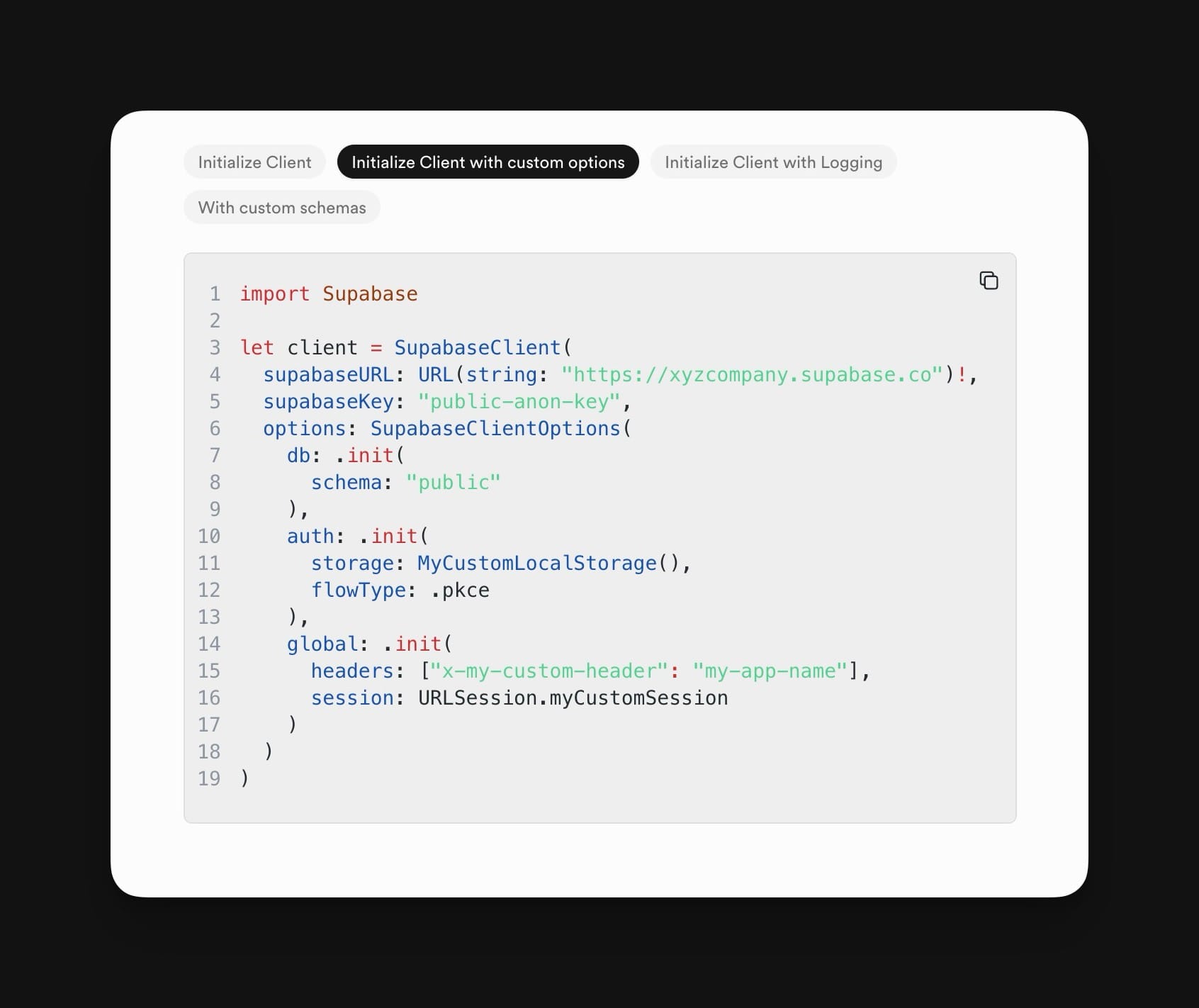Select the URL string "https://xyzcompany.supabase.co"
Screen dimensions: 1199x1008
pyautogui.click(x=752, y=374)
